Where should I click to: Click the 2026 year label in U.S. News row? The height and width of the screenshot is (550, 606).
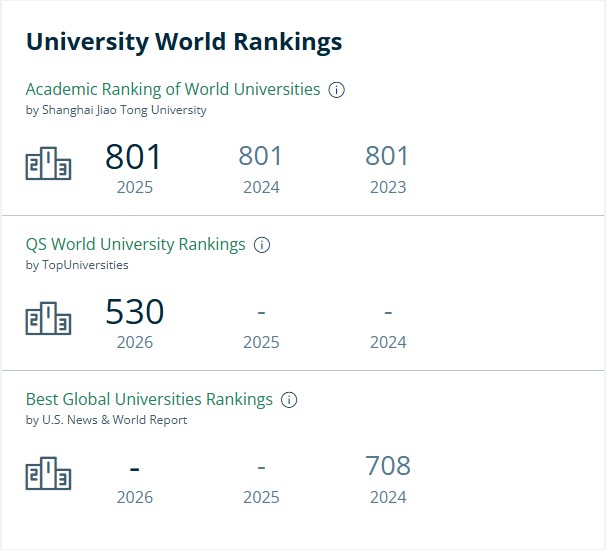(x=135, y=497)
